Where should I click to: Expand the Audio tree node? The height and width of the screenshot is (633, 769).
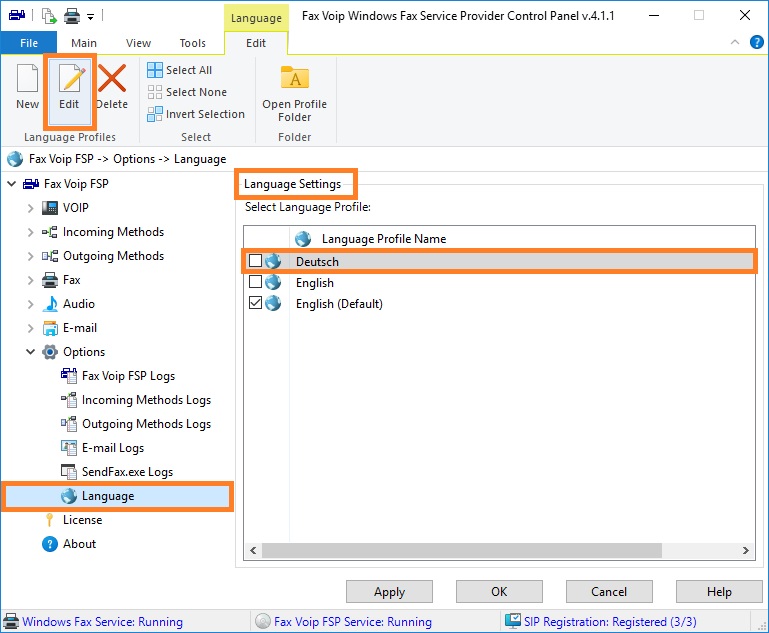(30, 304)
